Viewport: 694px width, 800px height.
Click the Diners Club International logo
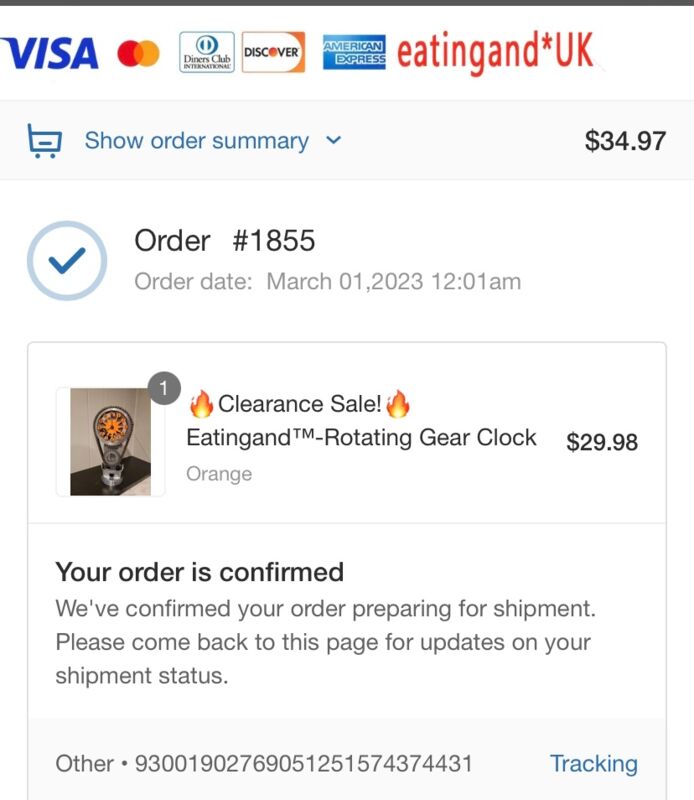pos(207,52)
